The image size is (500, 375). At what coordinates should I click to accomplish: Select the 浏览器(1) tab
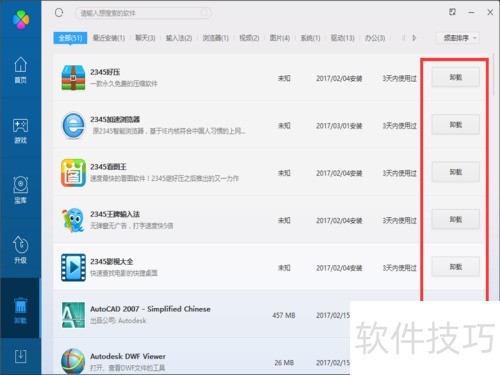(216, 38)
